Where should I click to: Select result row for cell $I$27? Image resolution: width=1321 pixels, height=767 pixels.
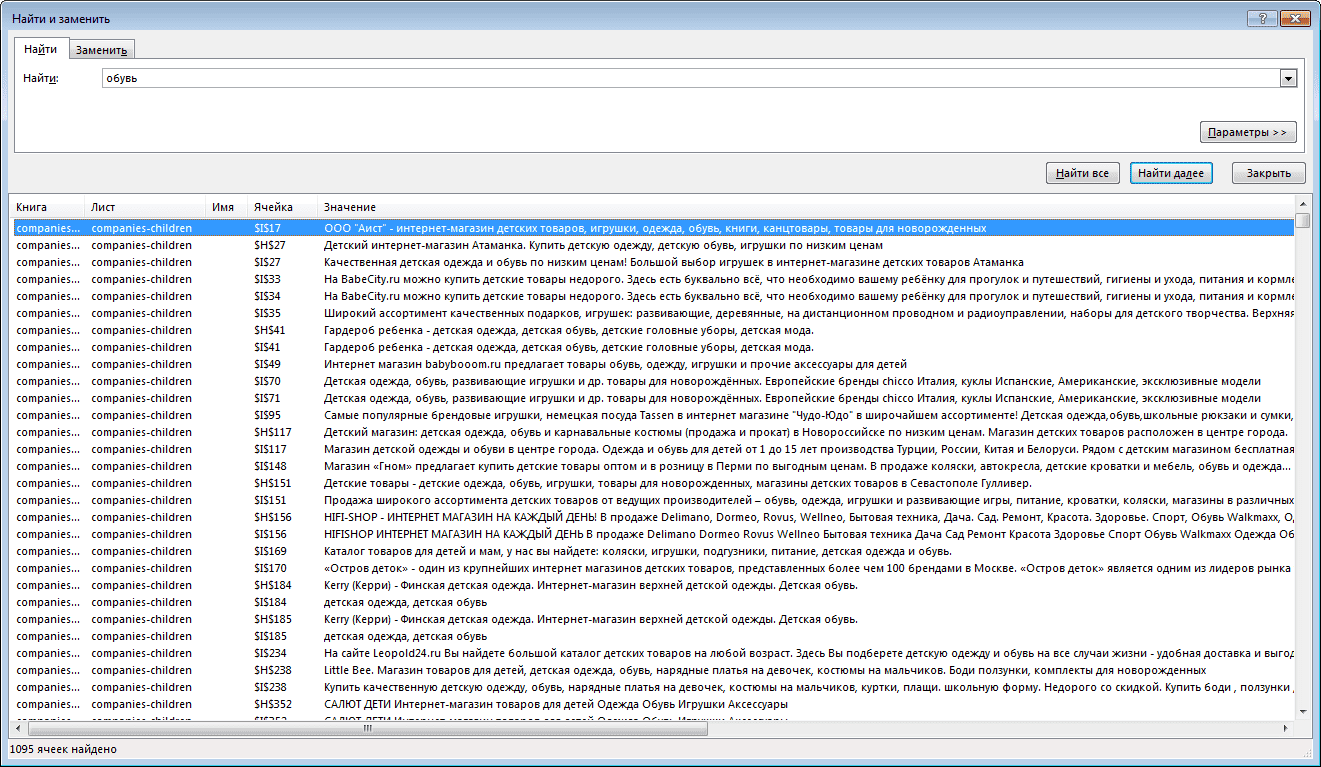pyautogui.click(x=652, y=262)
